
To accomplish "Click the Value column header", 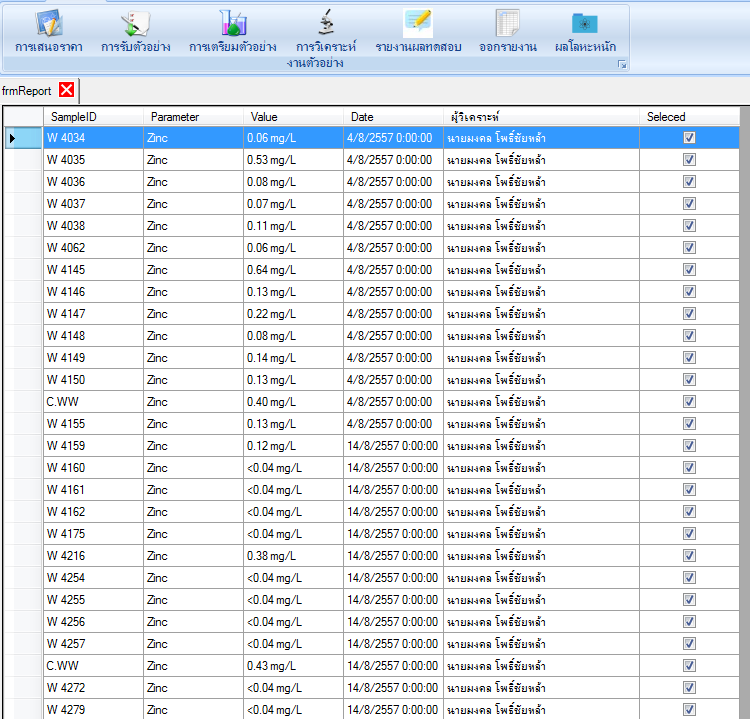I will (x=293, y=117).
